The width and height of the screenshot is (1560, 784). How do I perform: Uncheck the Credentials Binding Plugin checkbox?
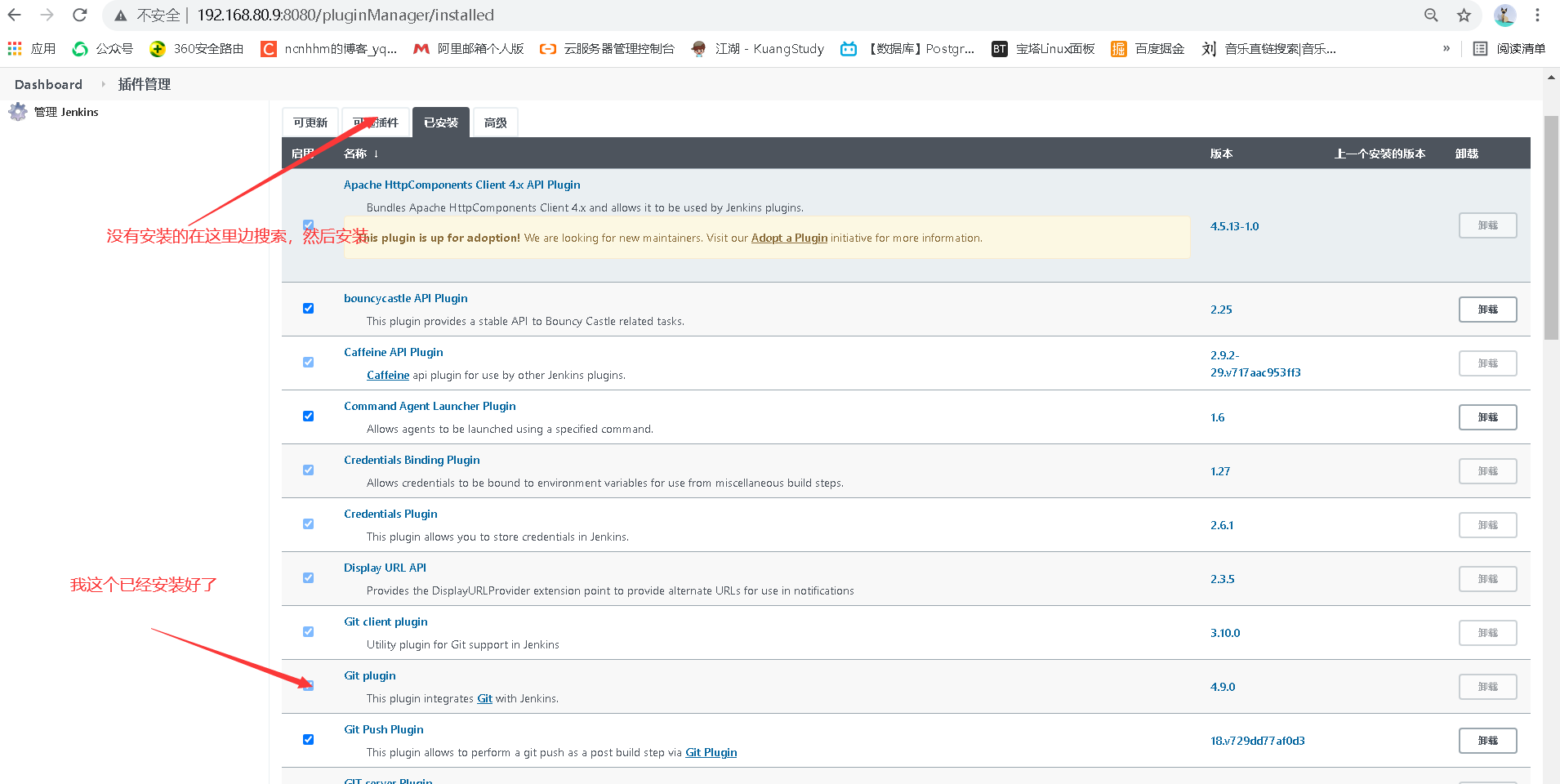(308, 470)
